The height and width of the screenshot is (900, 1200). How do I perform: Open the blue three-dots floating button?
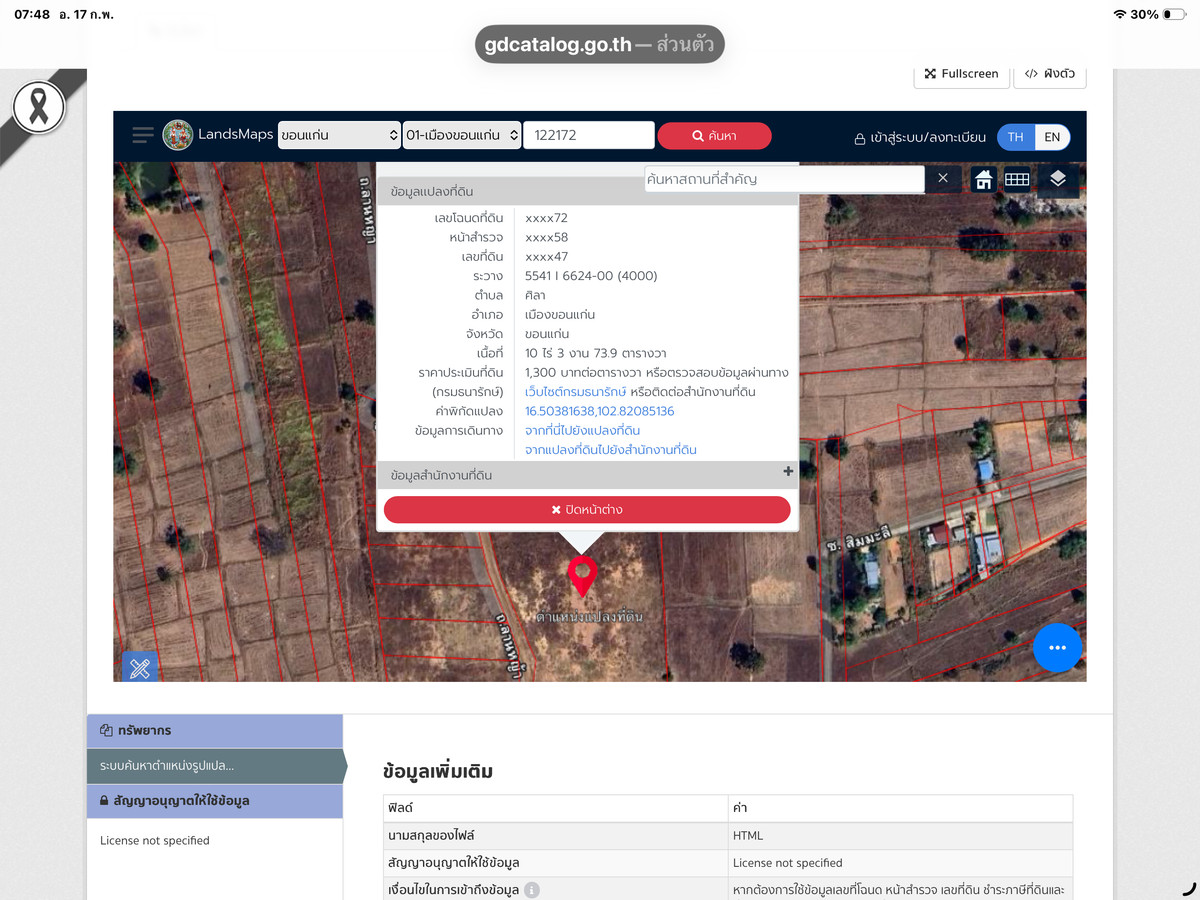coord(1057,648)
